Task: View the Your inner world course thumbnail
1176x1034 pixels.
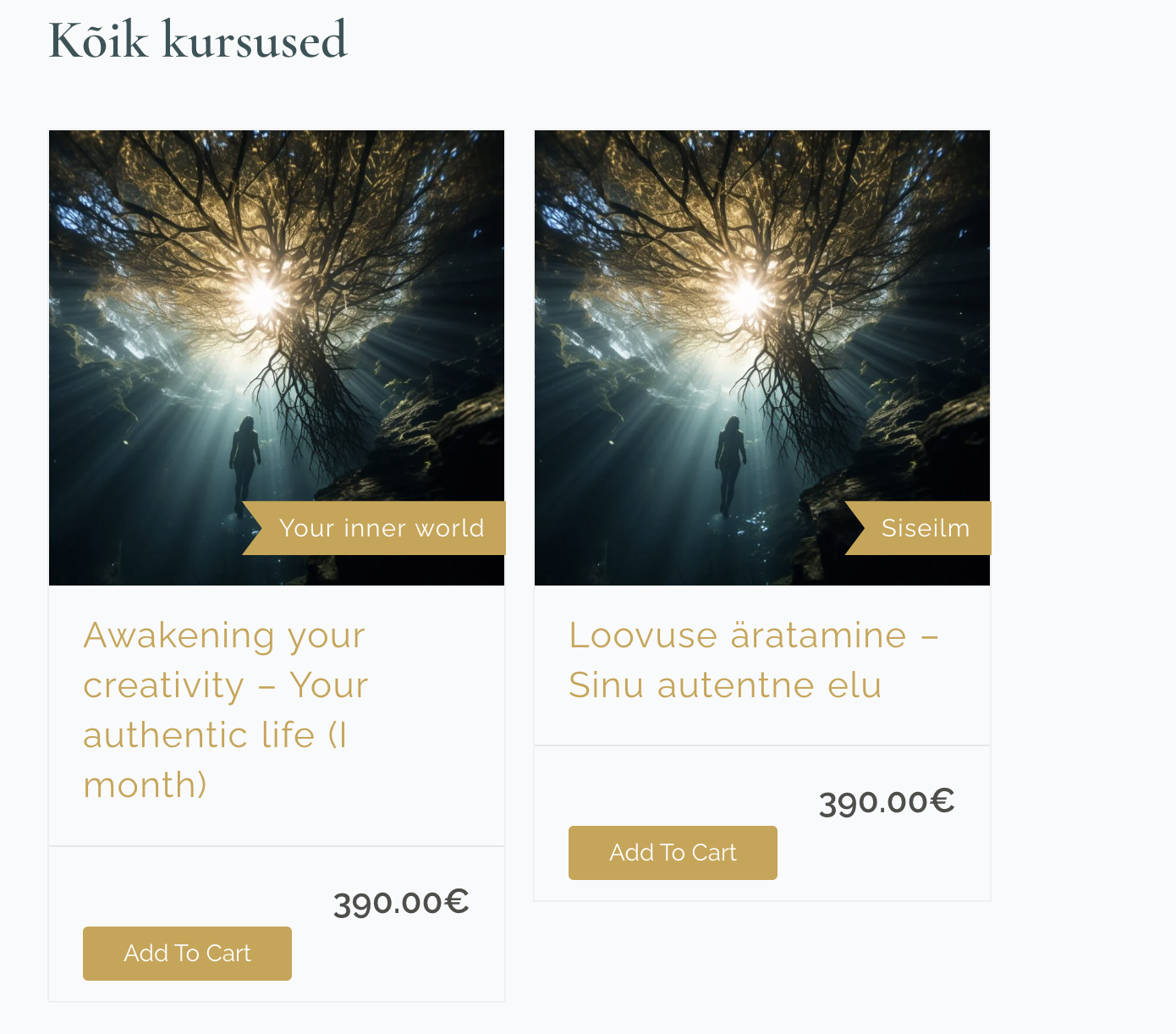Action: pos(277,358)
